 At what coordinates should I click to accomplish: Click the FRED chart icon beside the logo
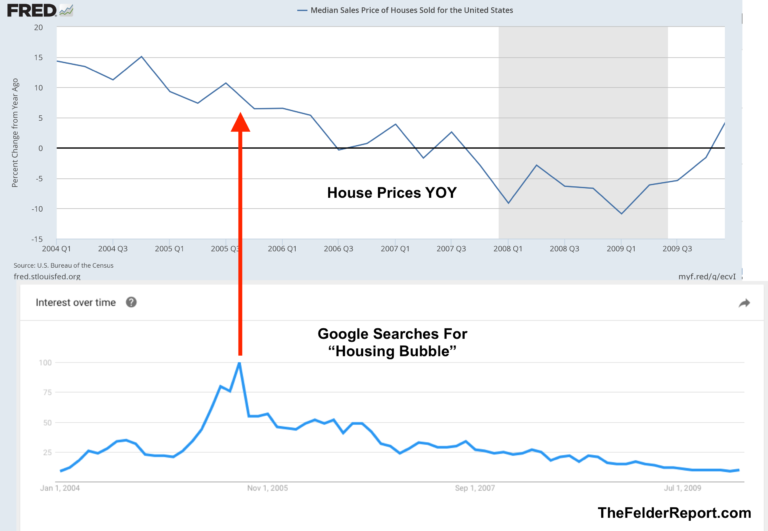point(66,10)
